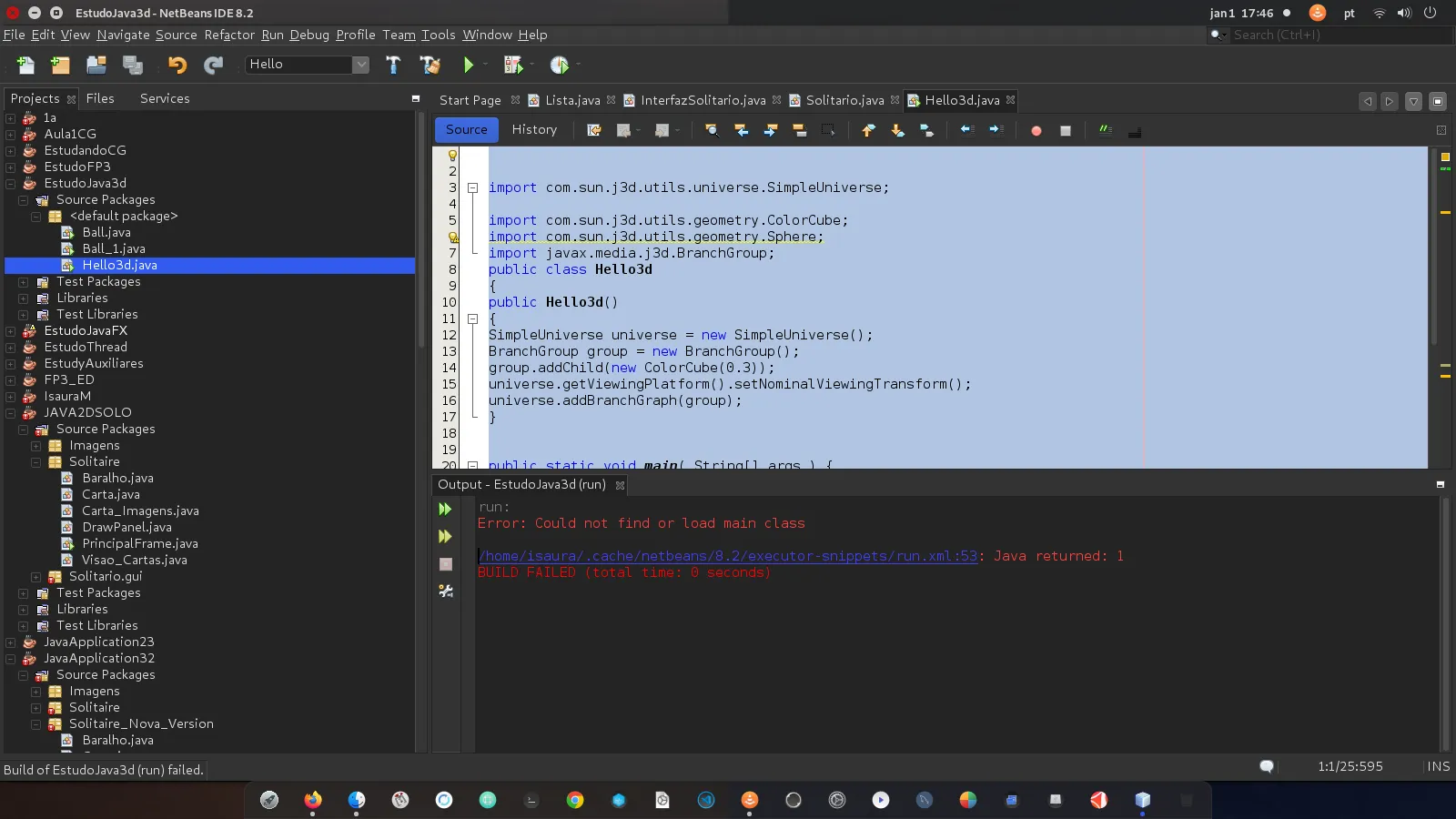Image resolution: width=1456 pixels, height=819 pixels.
Task: Click Find Selection magnifier in editor toolbar
Action: [712, 130]
